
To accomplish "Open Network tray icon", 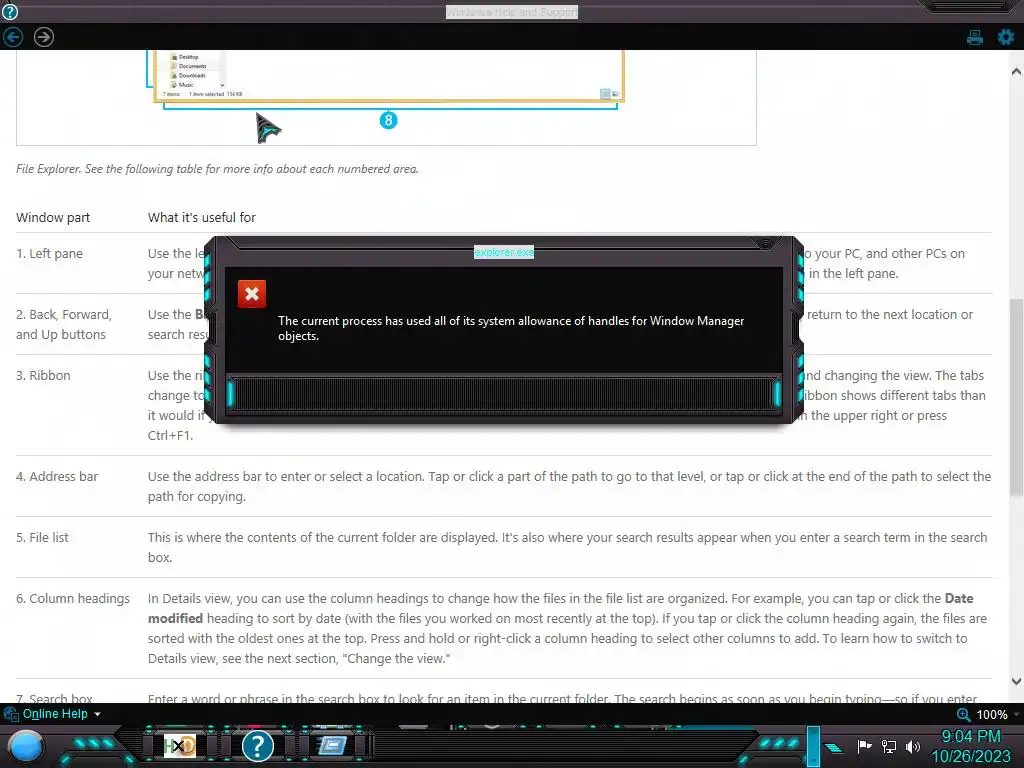I will (889, 746).
